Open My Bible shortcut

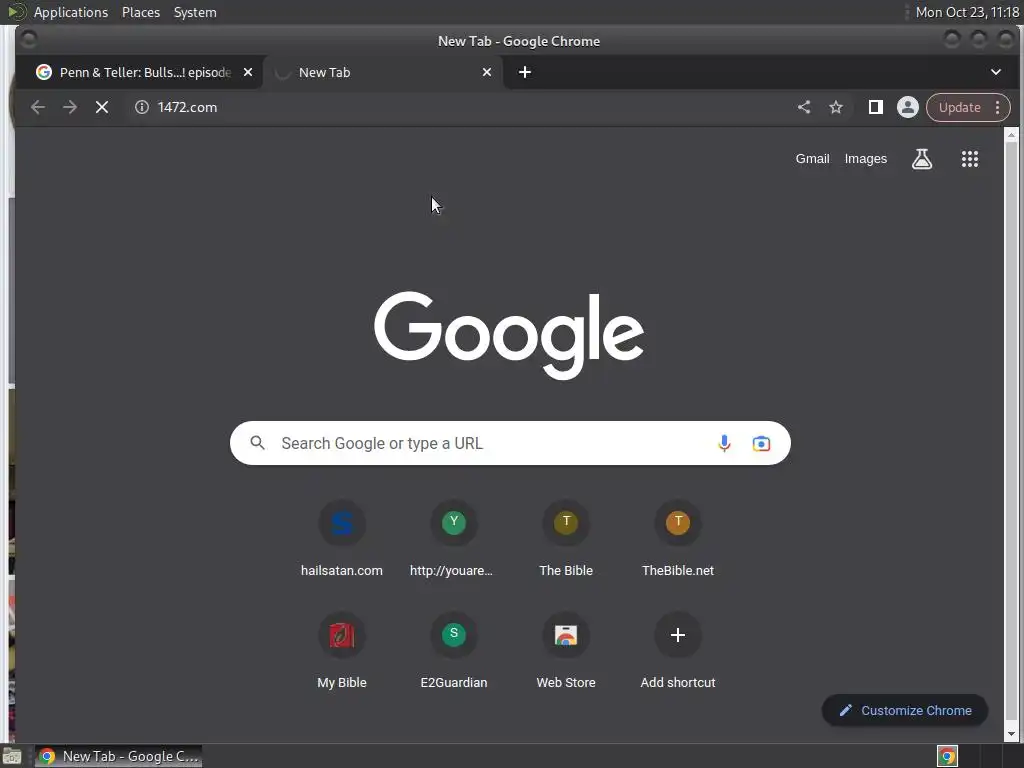click(x=342, y=651)
